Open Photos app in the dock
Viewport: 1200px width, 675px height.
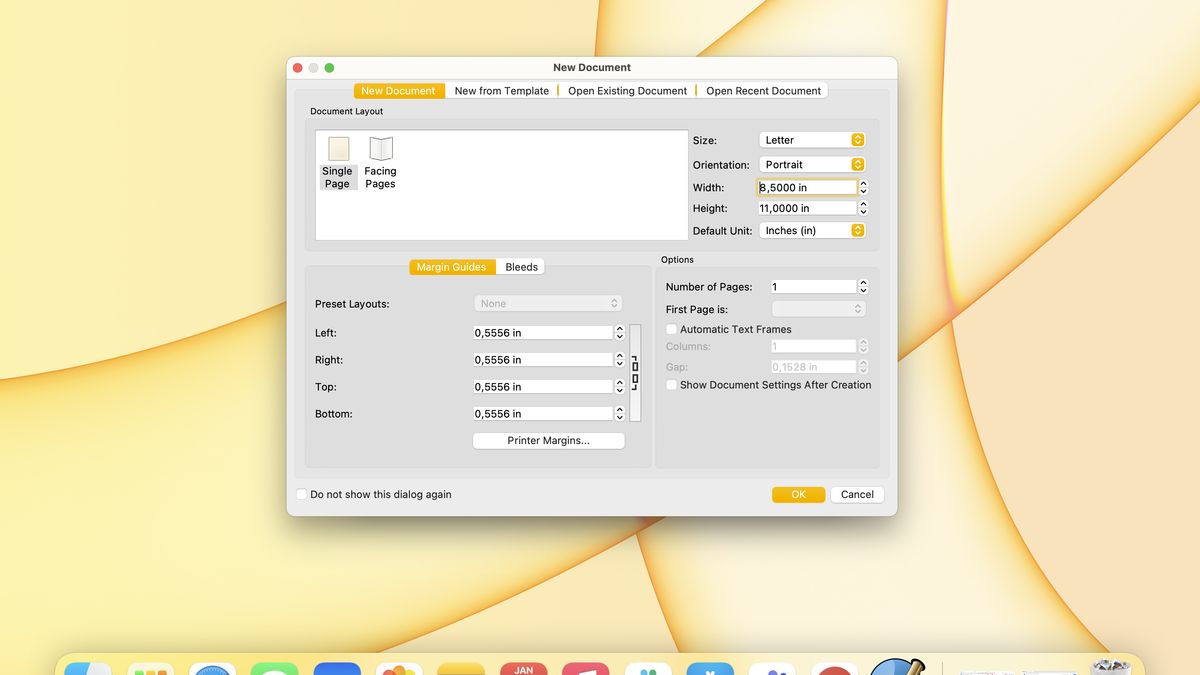point(398,668)
